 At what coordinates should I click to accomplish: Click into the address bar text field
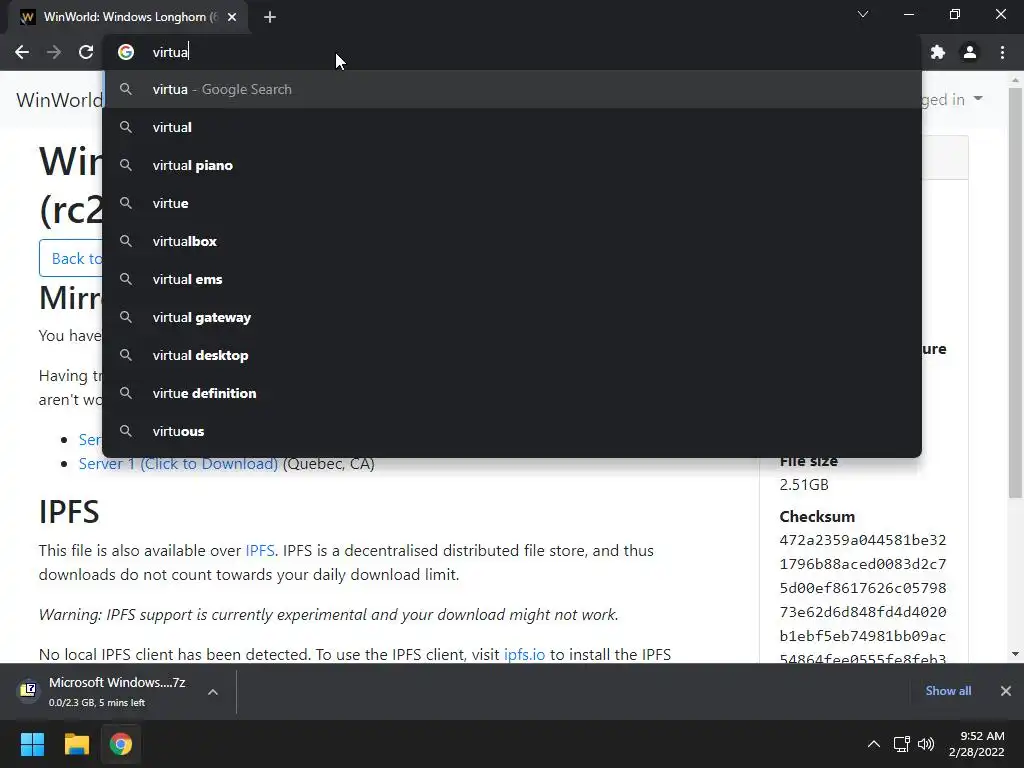tap(509, 52)
